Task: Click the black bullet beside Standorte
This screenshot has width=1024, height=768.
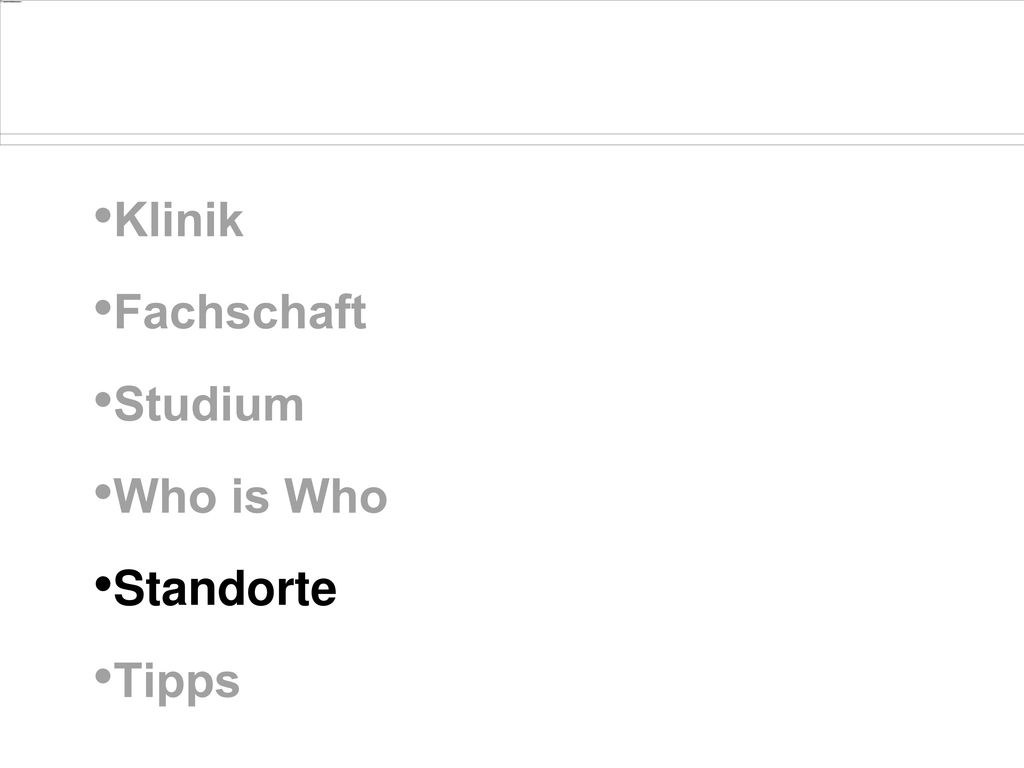Action: click(x=103, y=584)
